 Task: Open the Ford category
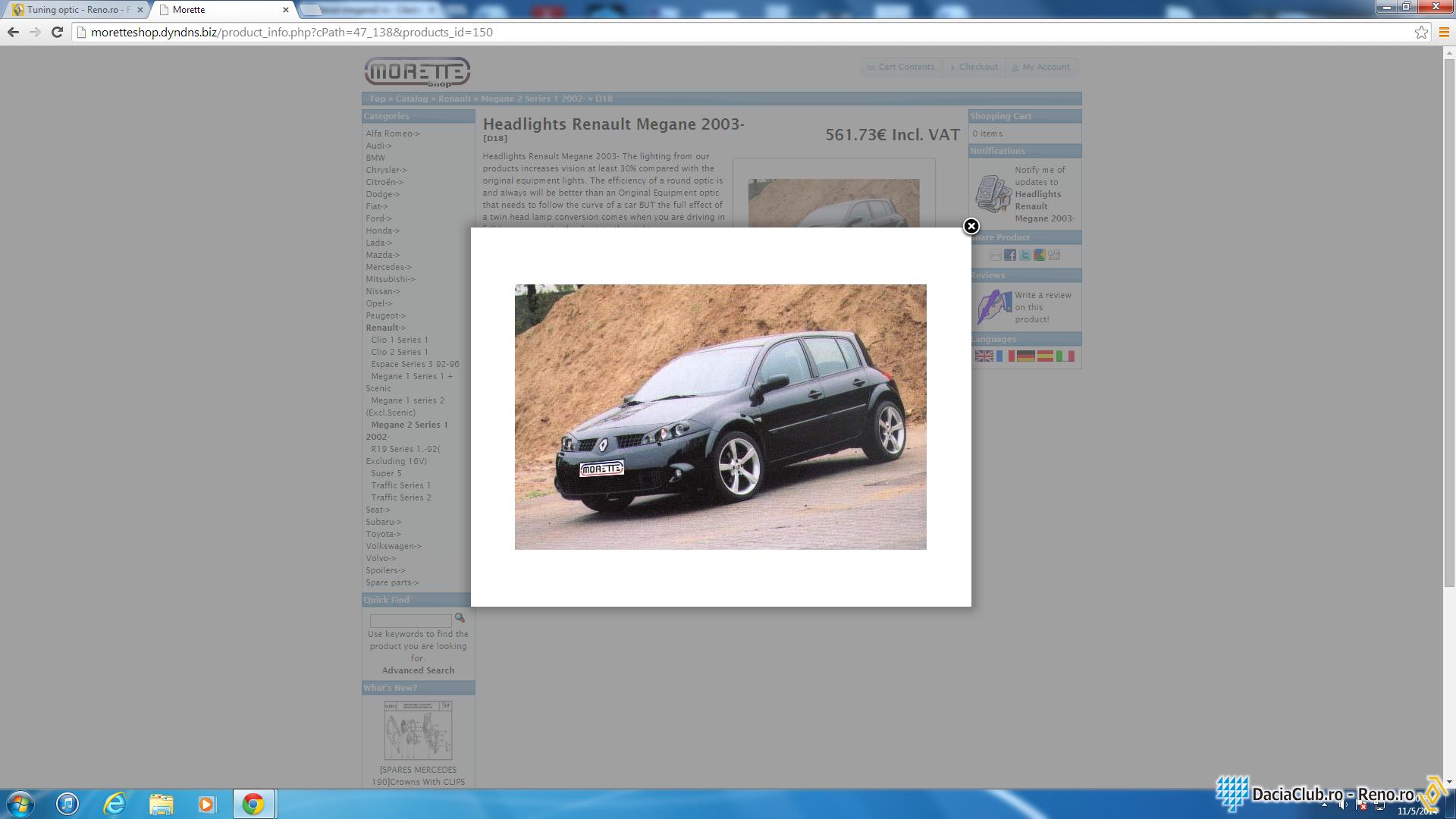(x=378, y=218)
